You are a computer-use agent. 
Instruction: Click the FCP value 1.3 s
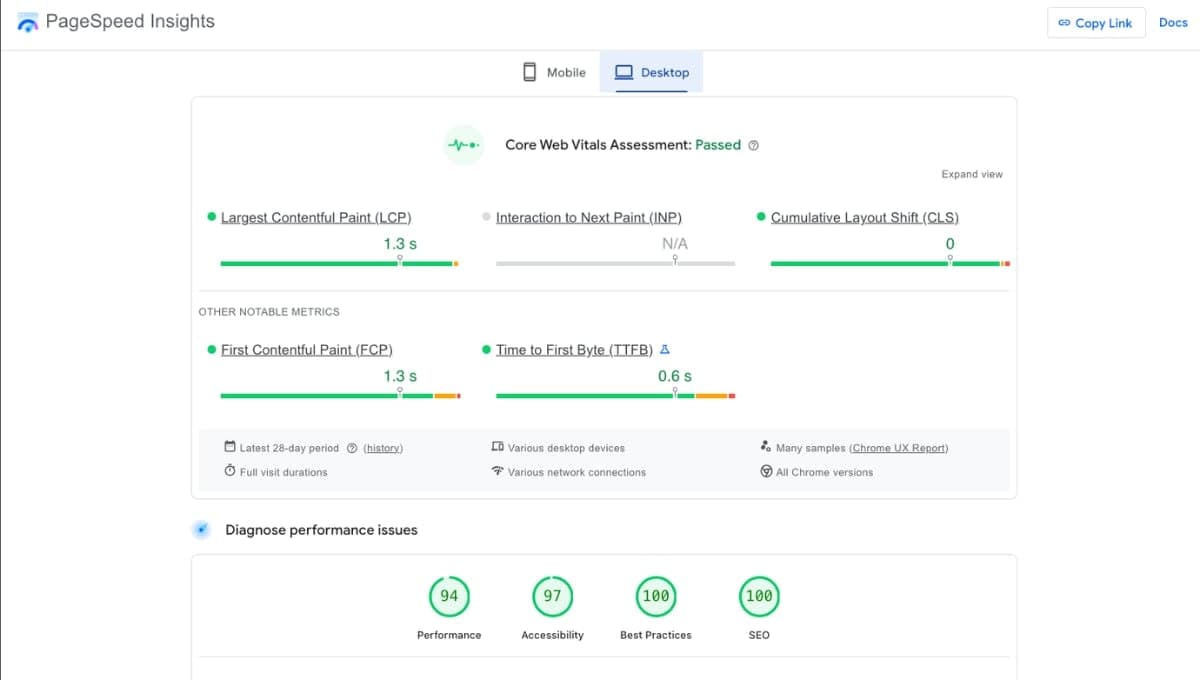(x=400, y=376)
